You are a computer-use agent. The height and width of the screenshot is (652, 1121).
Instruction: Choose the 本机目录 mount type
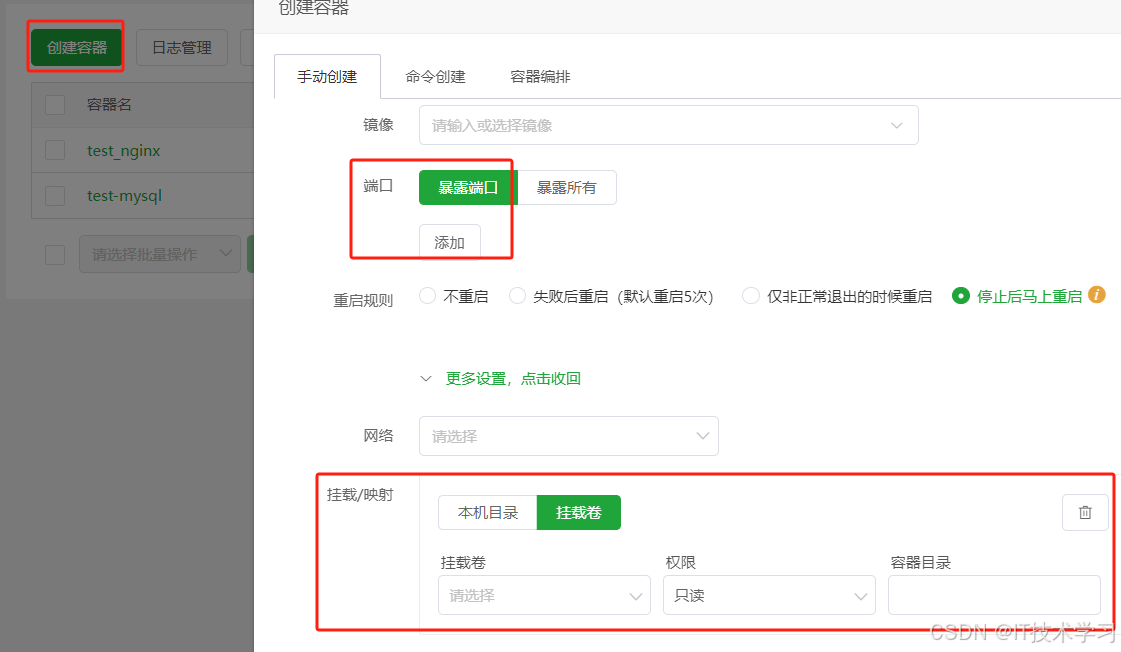(x=488, y=513)
